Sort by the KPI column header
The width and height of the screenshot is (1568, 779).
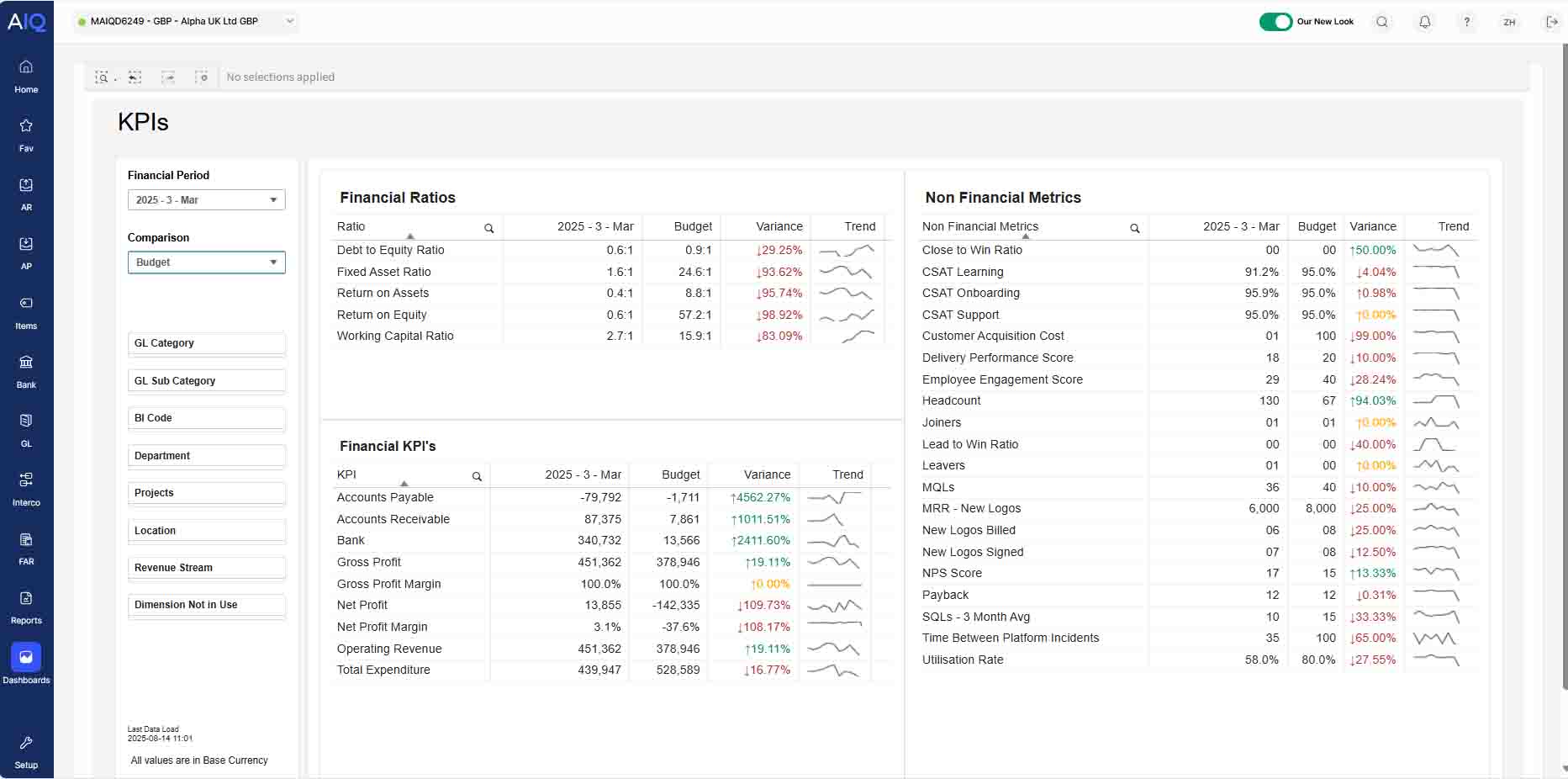(347, 474)
